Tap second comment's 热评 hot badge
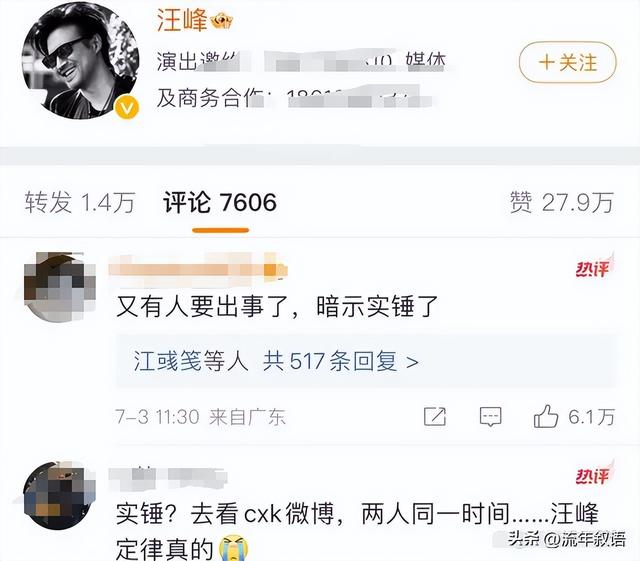The width and height of the screenshot is (640, 561). [594, 474]
